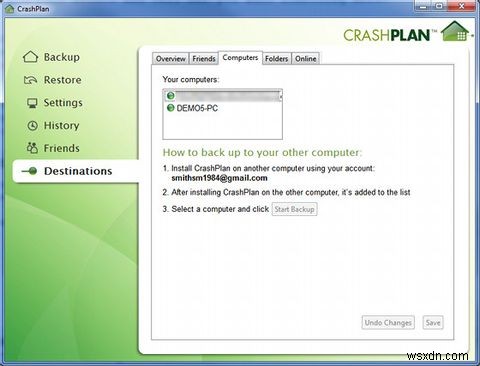Close the CrashPlan window
Image resolution: width=480 pixels, height=366 pixels.
click(x=461, y=6)
